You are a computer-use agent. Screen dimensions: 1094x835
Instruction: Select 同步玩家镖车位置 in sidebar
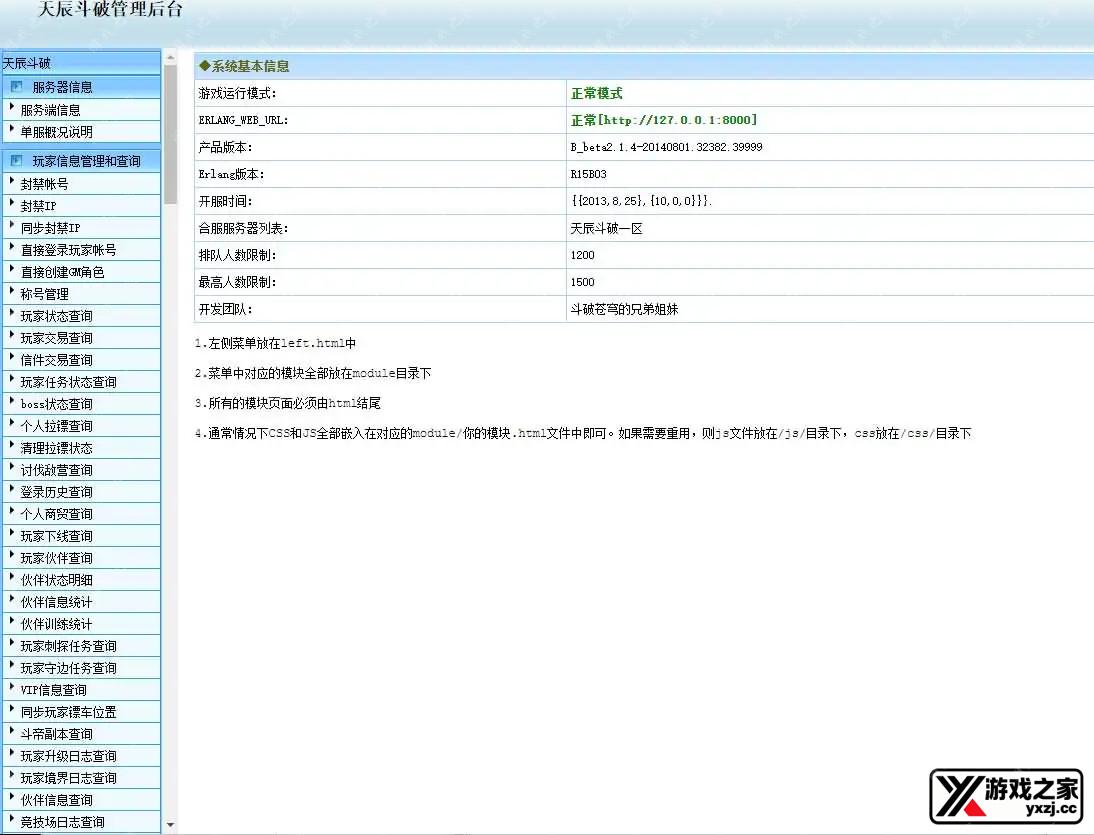click(x=68, y=712)
